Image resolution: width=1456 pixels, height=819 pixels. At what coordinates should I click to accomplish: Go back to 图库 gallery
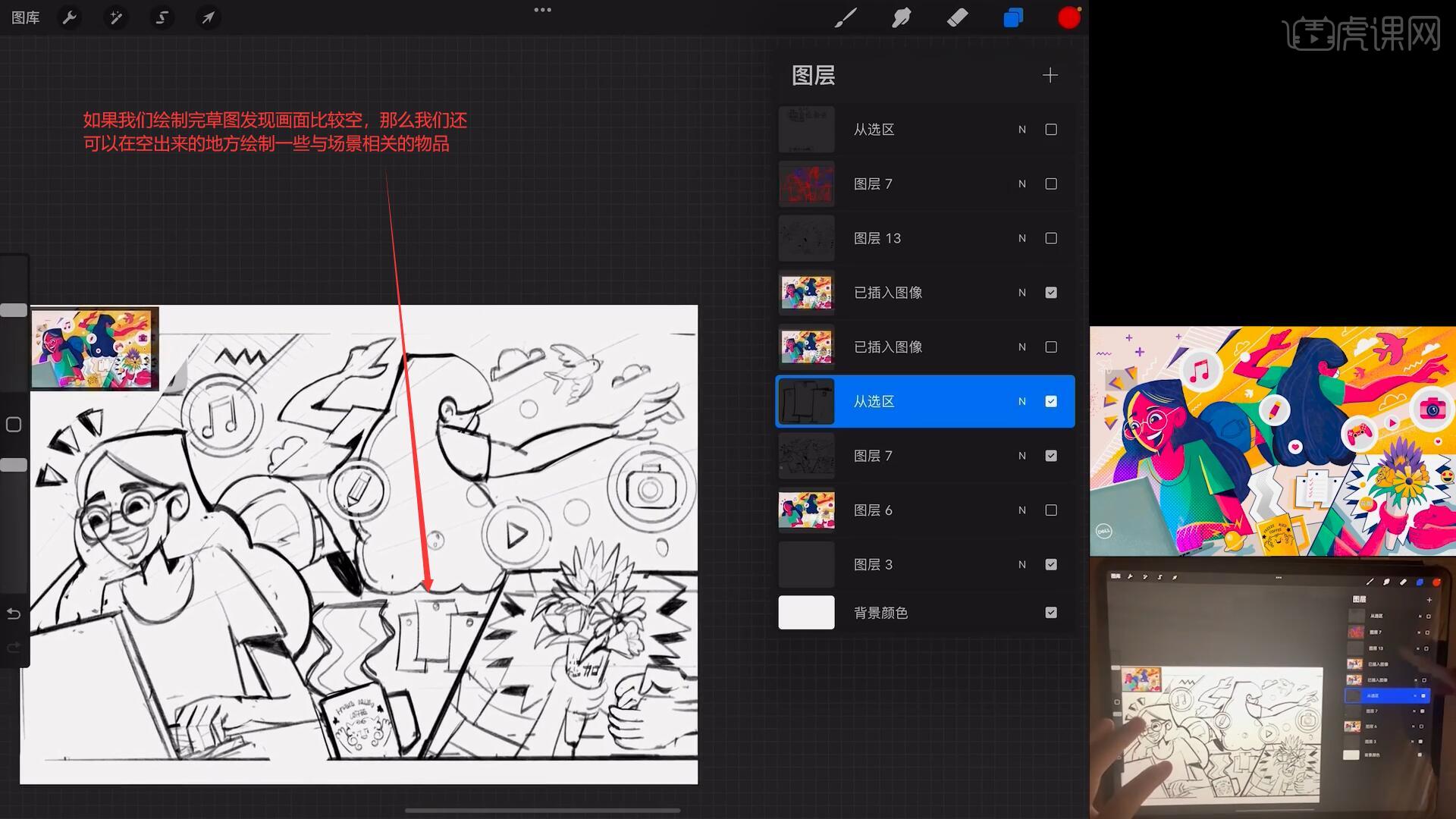click(x=26, y=17)
